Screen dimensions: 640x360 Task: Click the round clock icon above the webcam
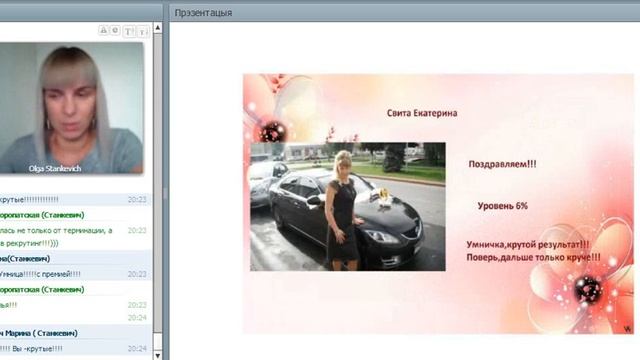[116, 30]
